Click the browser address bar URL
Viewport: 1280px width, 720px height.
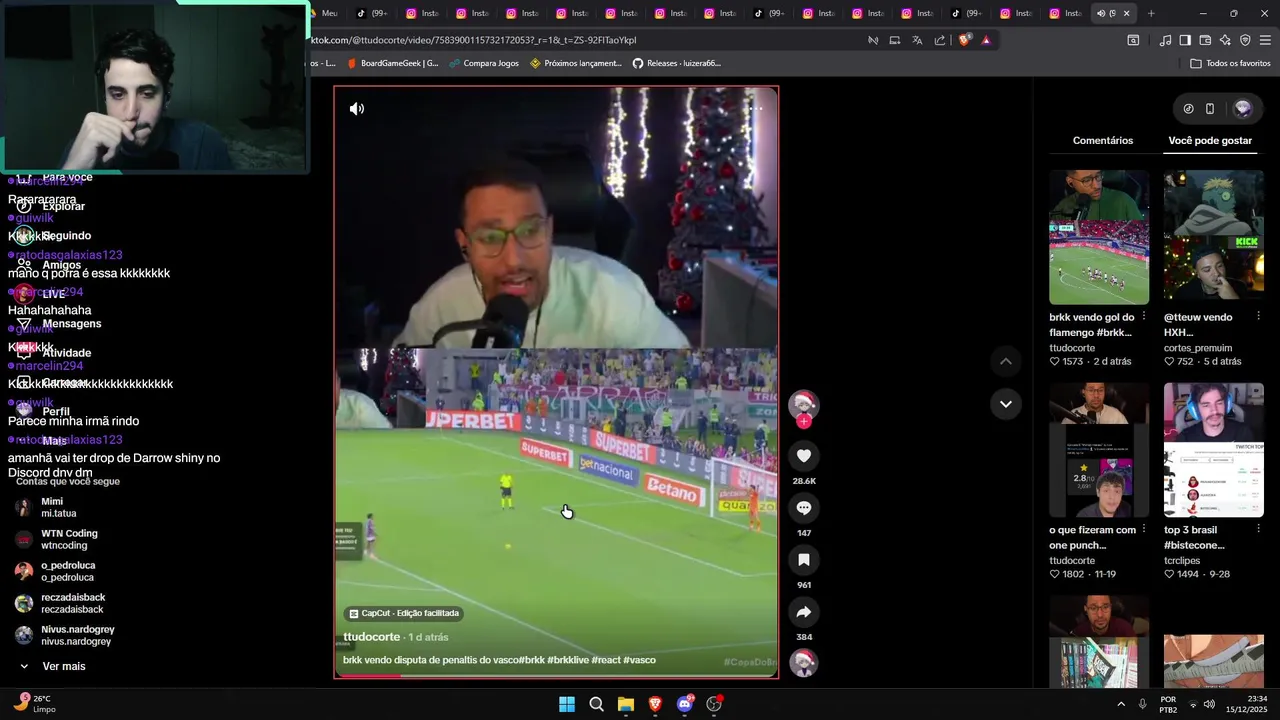pos(474,40)
